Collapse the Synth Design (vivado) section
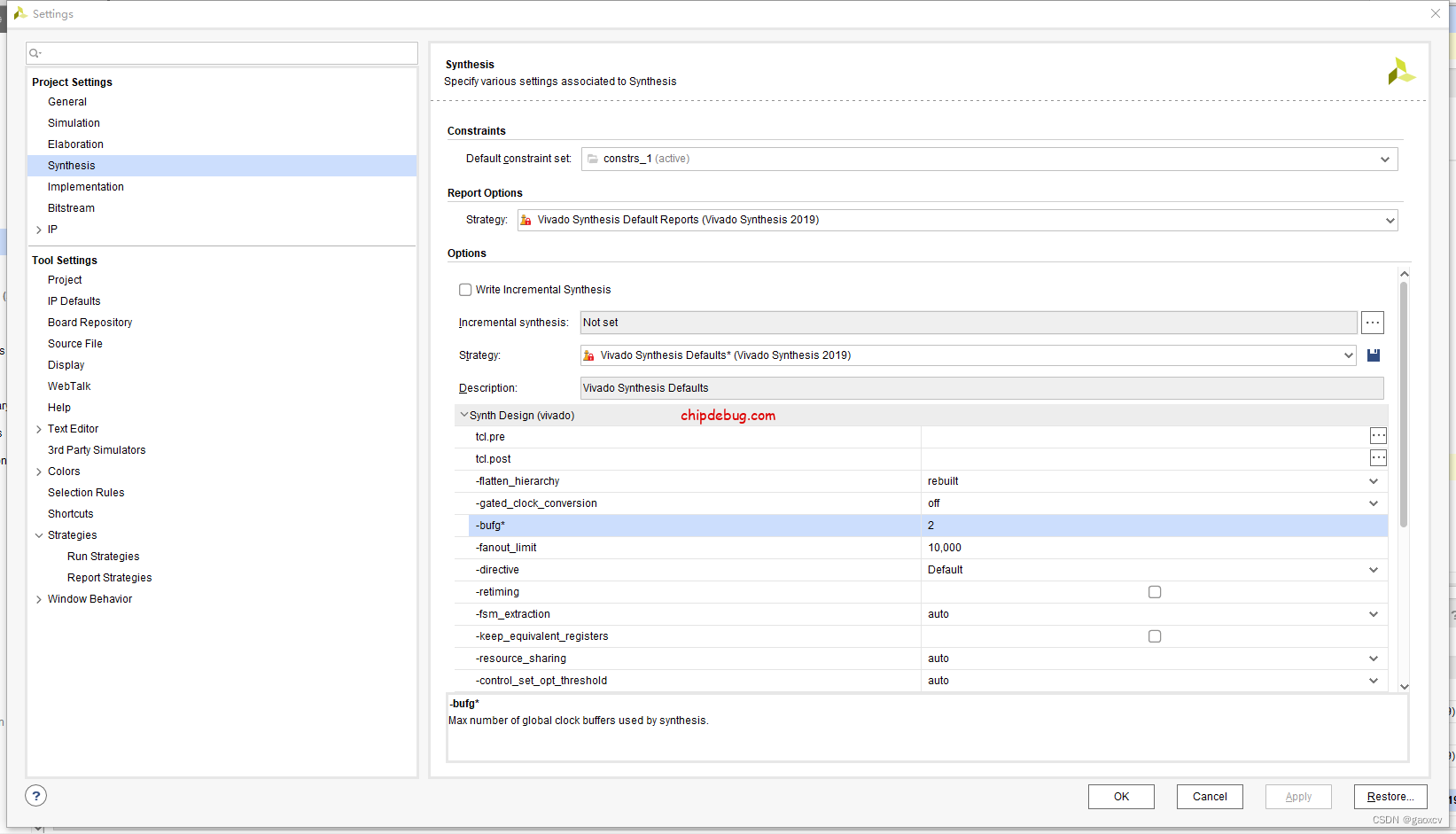The image size is (1456, 834). (x=463, y=415)
